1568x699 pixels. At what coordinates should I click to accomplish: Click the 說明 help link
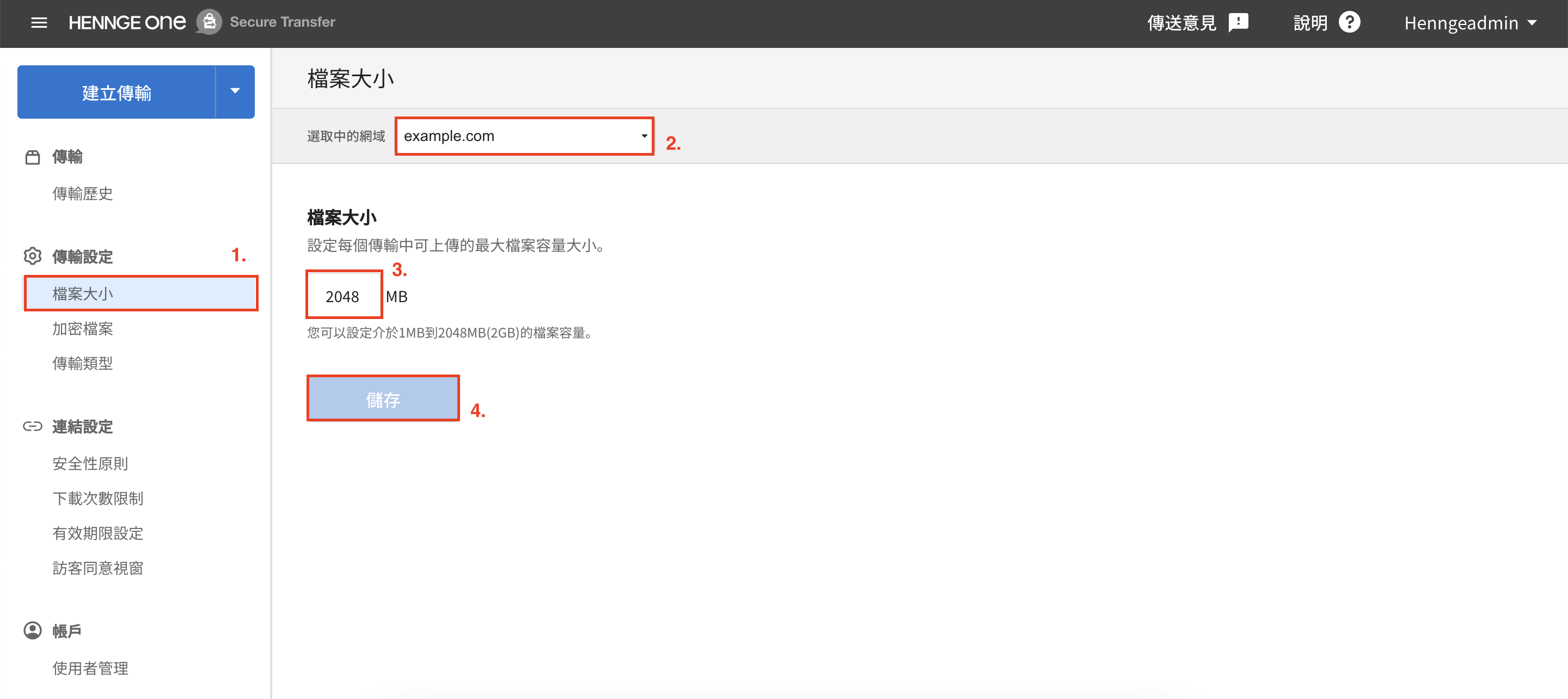[x=1310, y=23]
